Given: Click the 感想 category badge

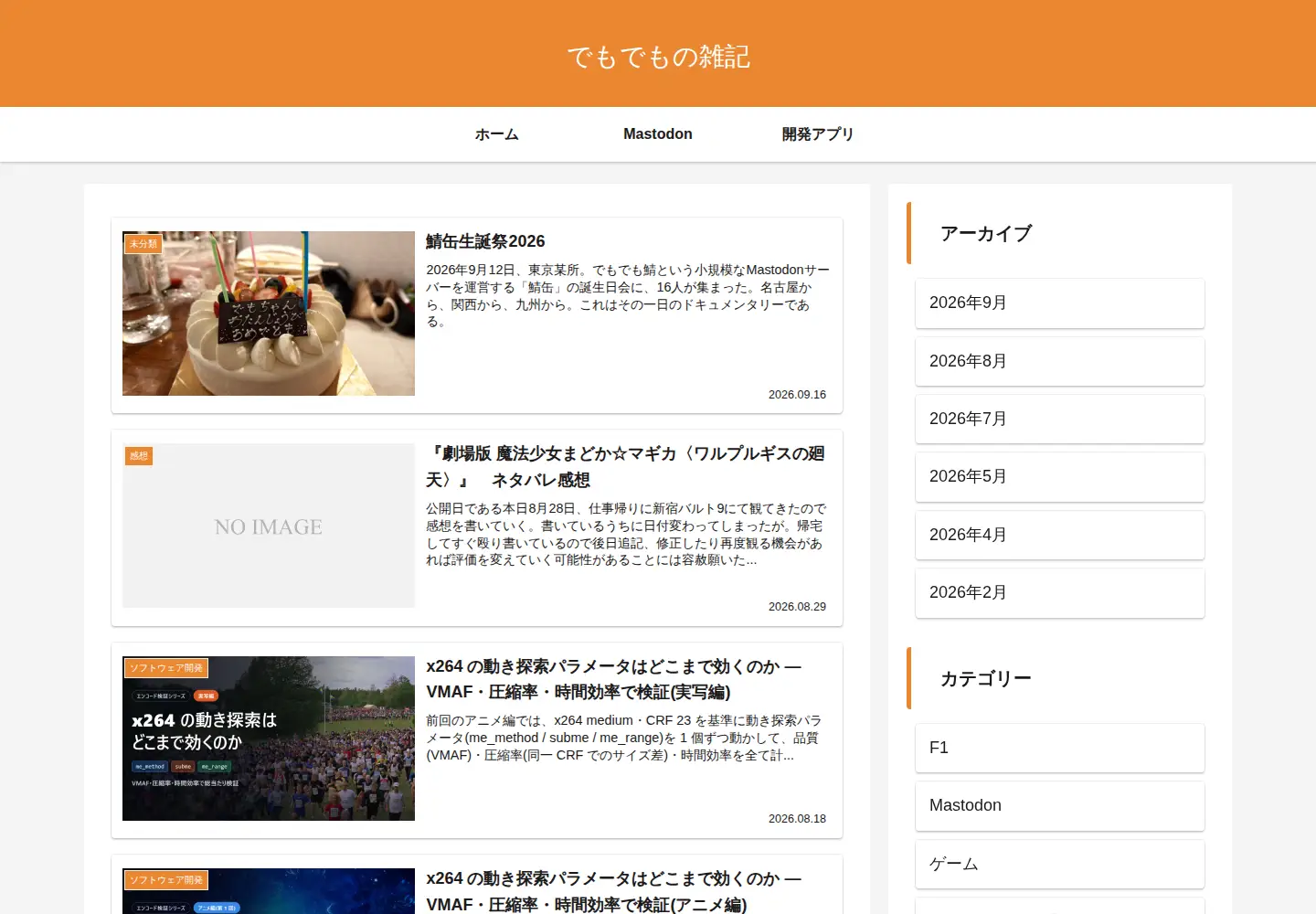Looking at the screenshot, I should point(139,456).
